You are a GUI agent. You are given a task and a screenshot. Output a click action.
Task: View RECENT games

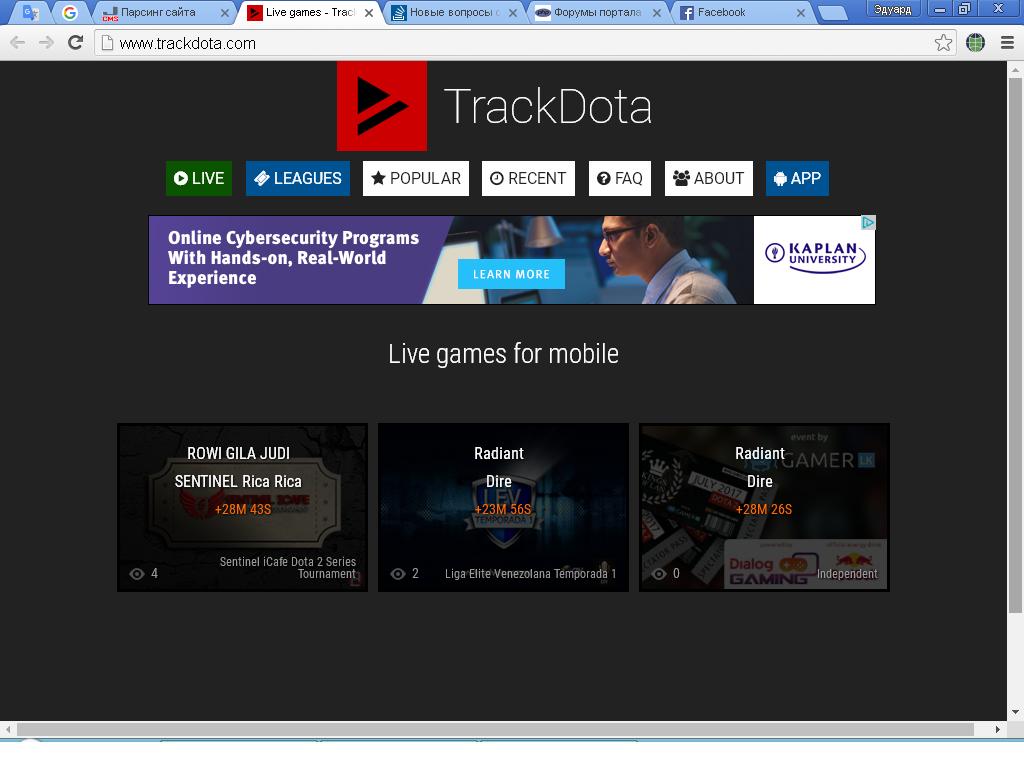tap(528, 178)
